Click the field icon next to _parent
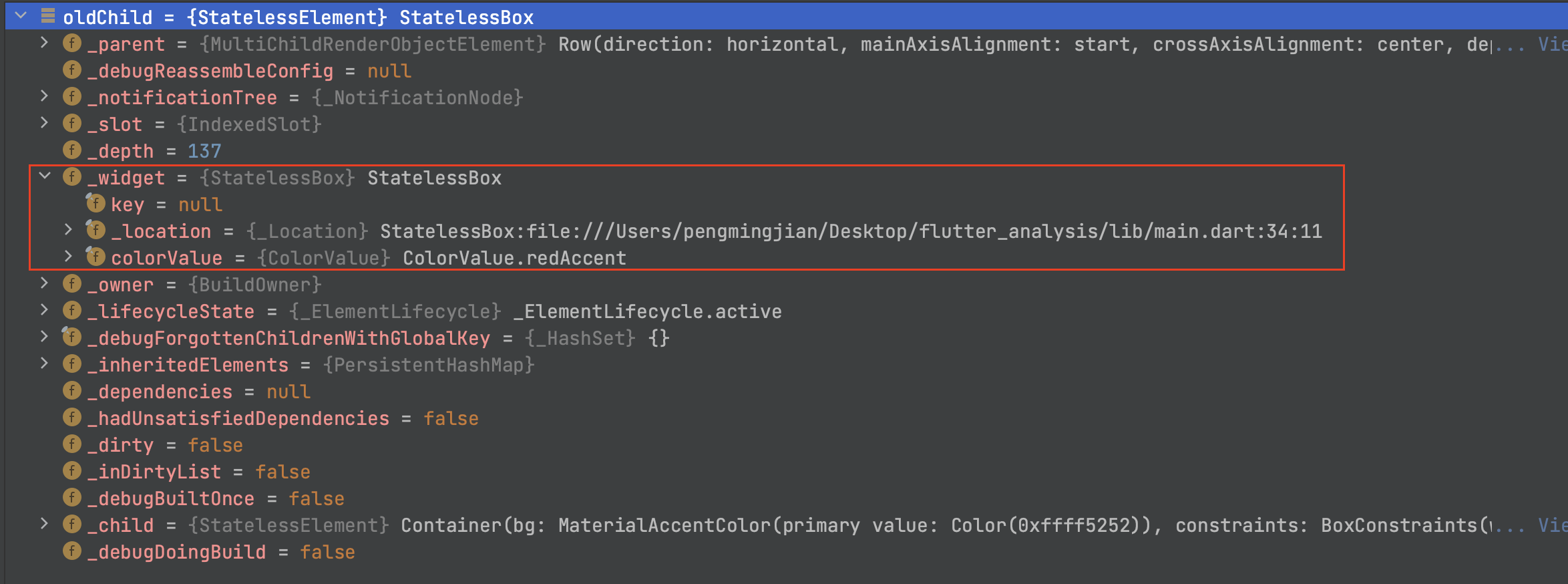 tap(72, 43)
